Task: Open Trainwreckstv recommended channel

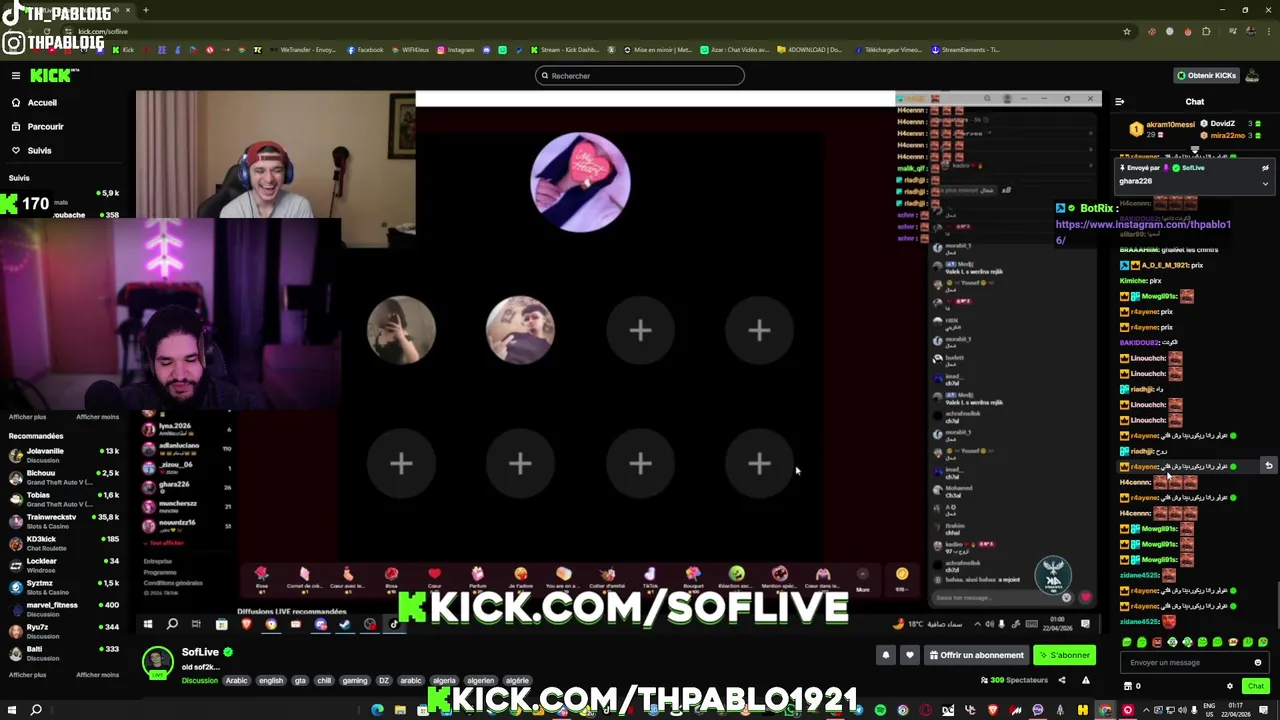Action: (63, 521)
